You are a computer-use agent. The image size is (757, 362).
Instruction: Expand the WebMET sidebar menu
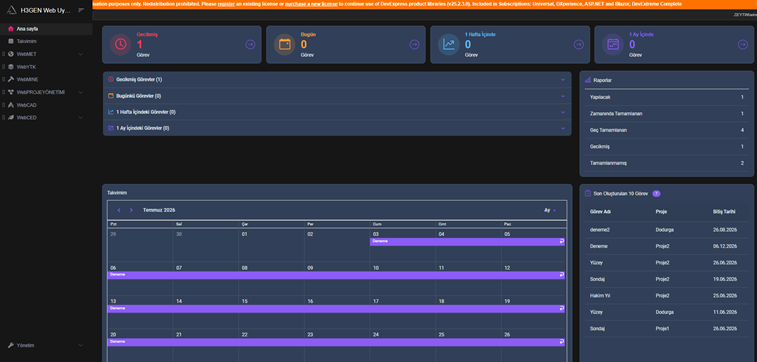(46, 54)
